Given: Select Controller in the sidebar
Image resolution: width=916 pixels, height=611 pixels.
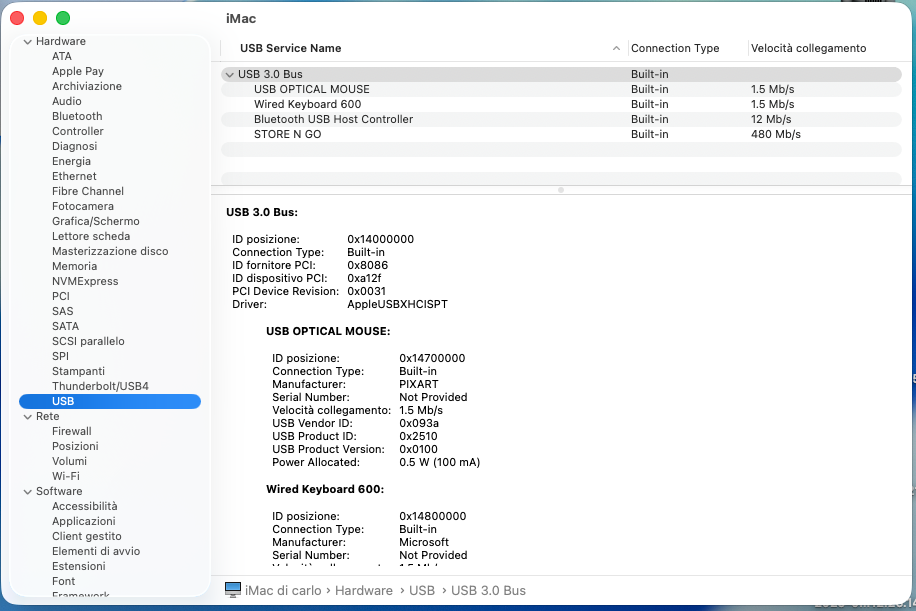Looking at the screenshot, I should click(x=78, y=131).
